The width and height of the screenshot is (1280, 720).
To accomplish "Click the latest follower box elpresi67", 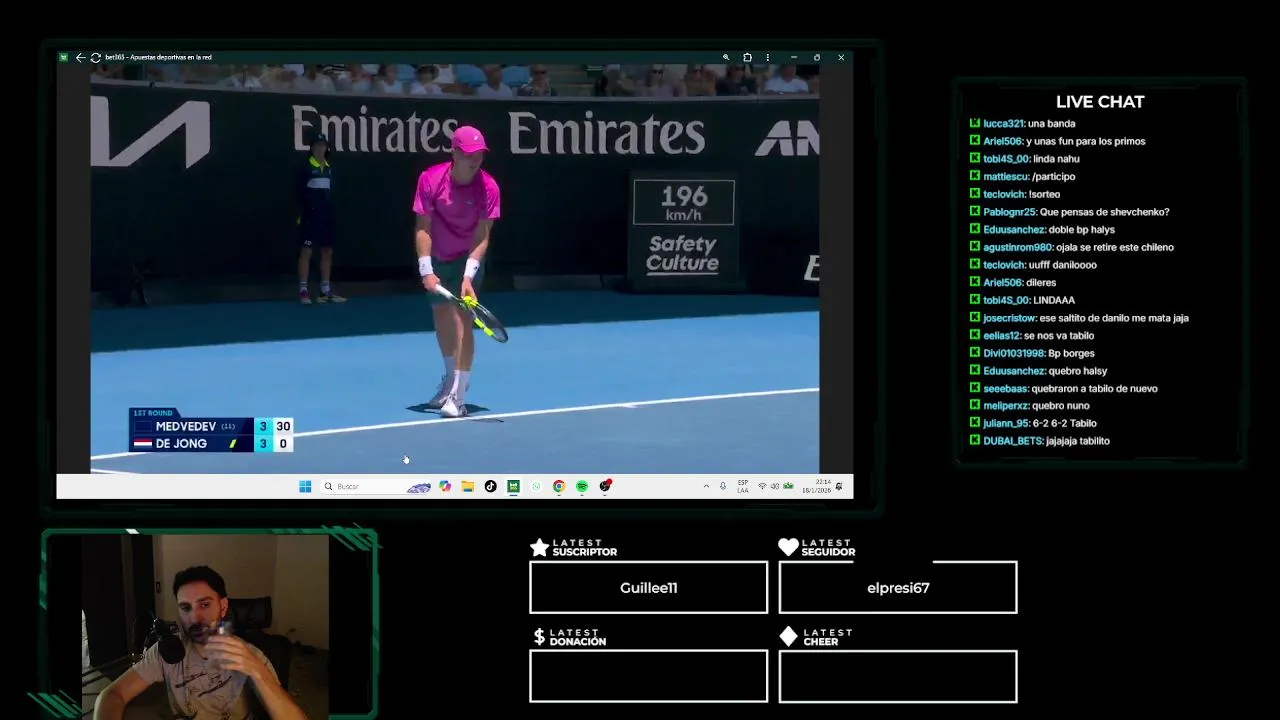I will [898, 587].
